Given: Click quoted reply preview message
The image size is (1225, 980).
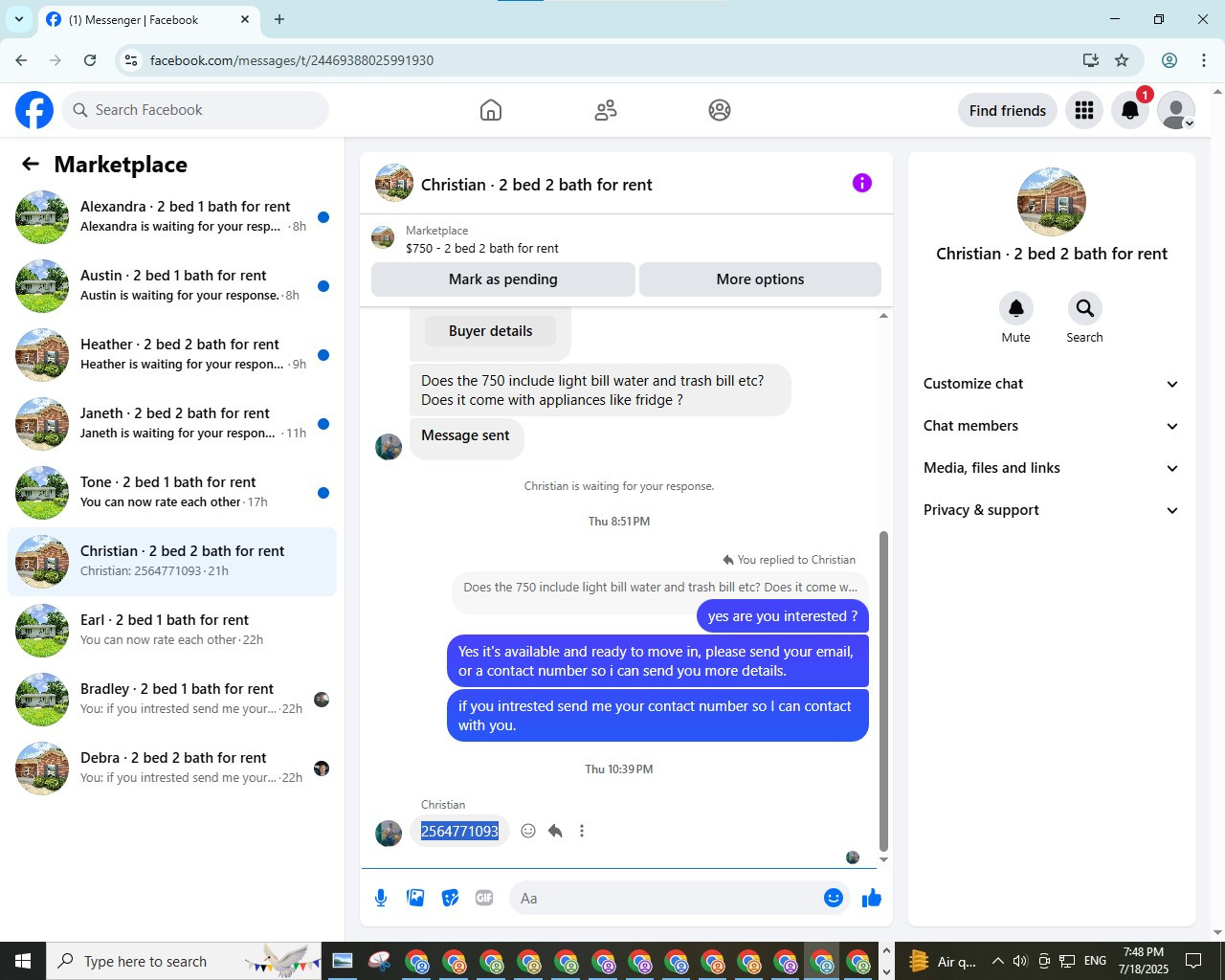Looking at the screenshot, I should click(x=660, y=588).
